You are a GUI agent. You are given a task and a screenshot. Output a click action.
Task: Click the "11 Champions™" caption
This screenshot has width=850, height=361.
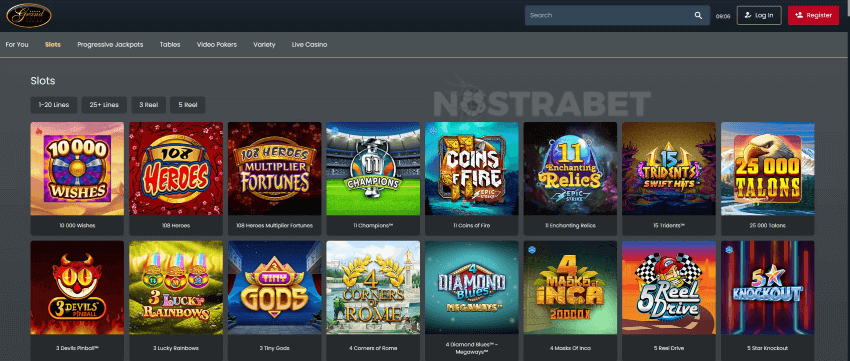coord(373,225)
